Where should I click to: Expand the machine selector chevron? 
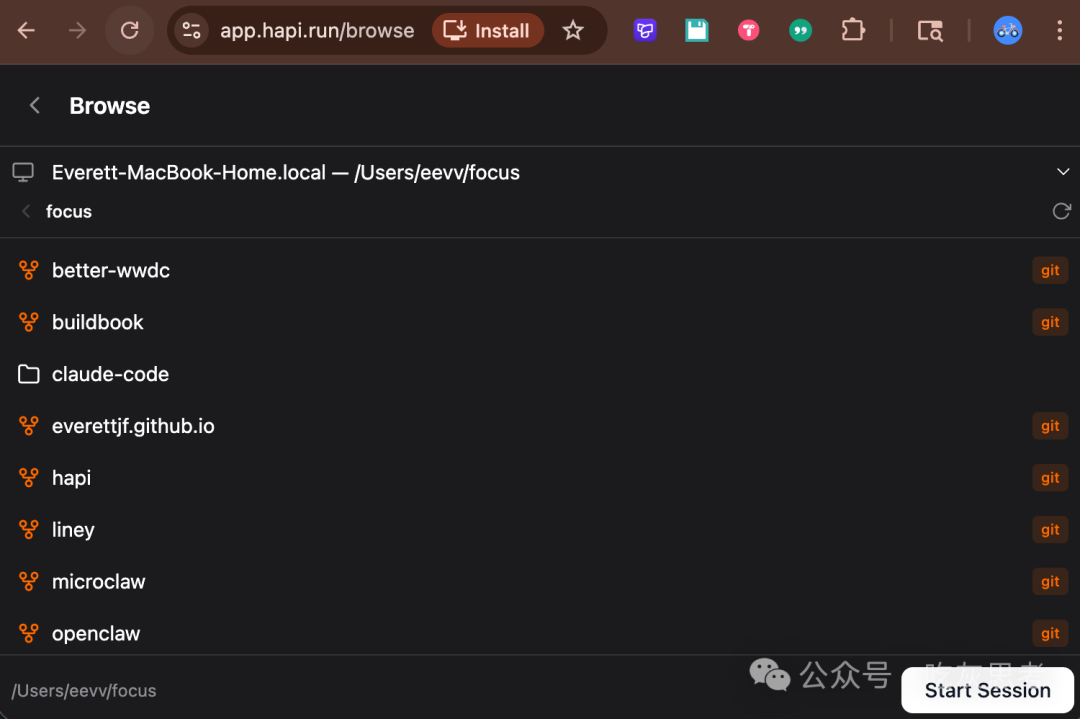coord(1063,171)
